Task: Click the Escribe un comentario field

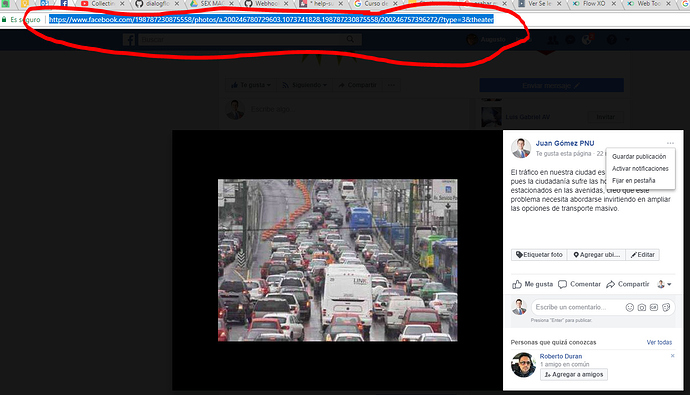Action: click(x=576, y=307)
